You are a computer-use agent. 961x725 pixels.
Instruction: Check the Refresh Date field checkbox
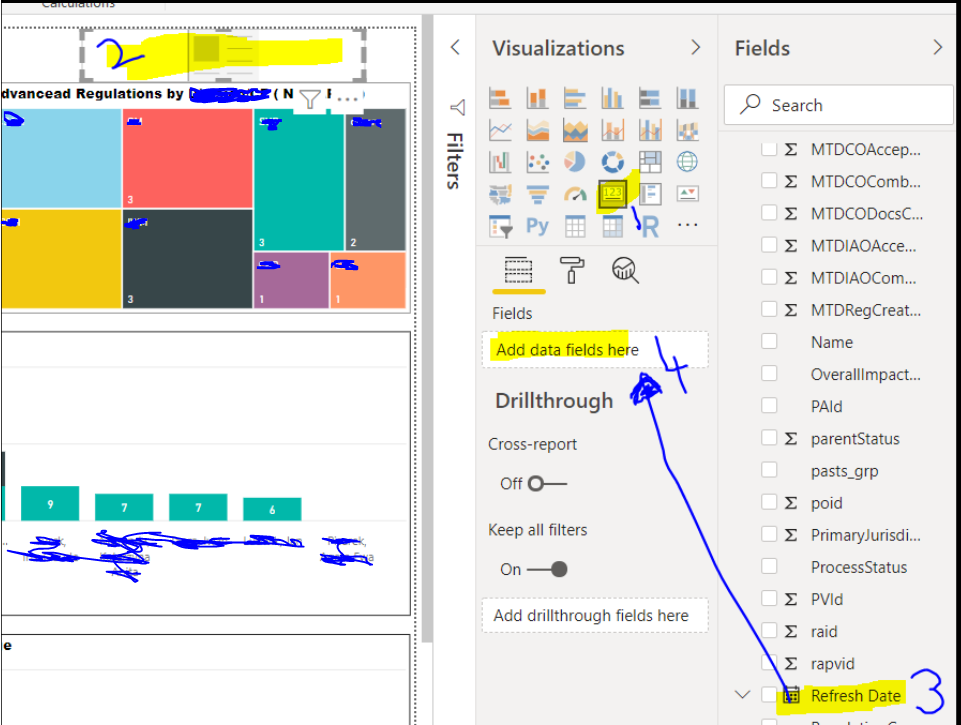[769, 695]
